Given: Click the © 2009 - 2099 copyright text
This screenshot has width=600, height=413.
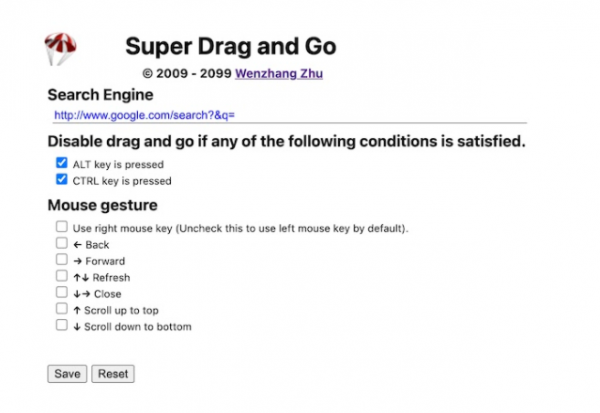Looking at the screenshot, I should coord(187,73).
